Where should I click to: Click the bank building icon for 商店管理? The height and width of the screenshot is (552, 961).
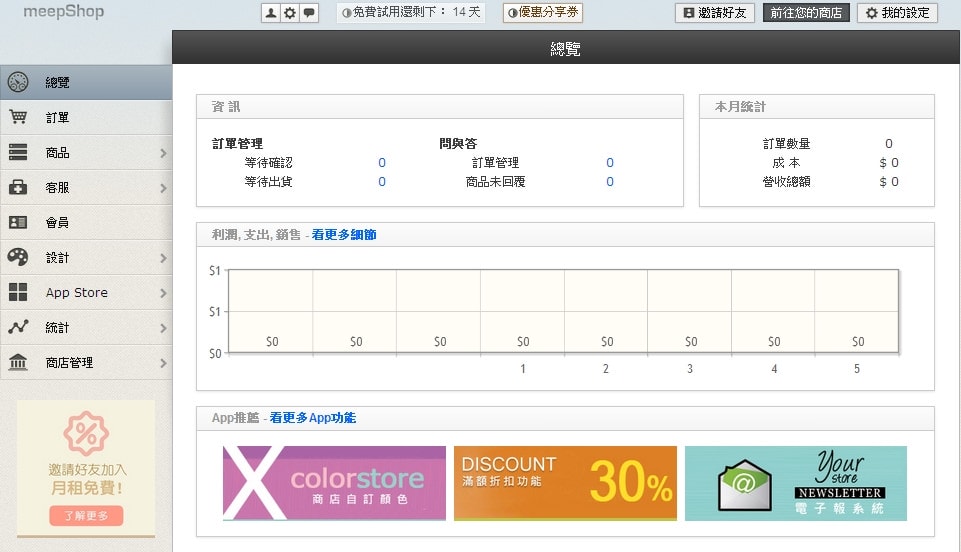(x=18, y=362)
